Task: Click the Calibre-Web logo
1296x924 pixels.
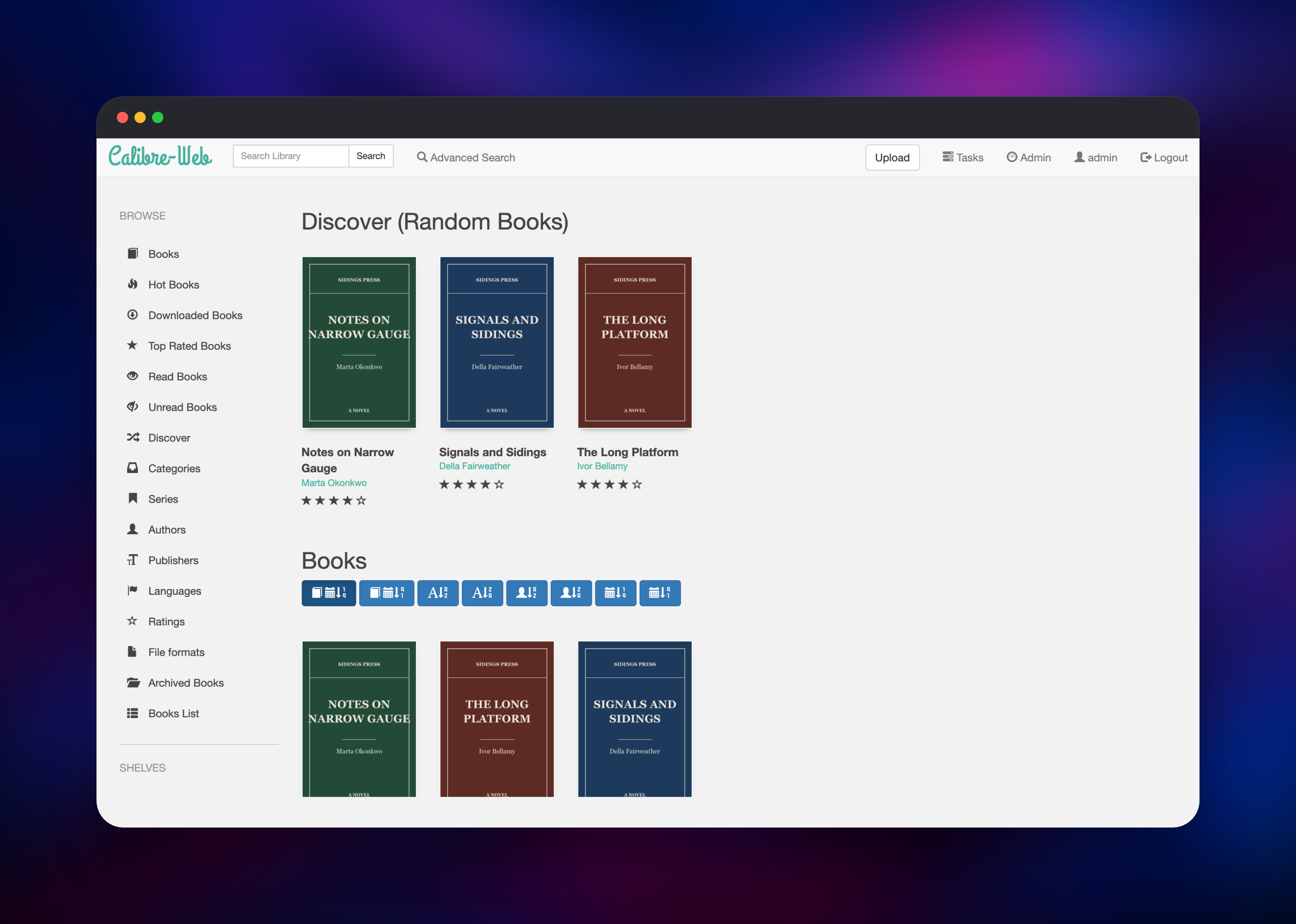Action: click(x=160, y=156)
